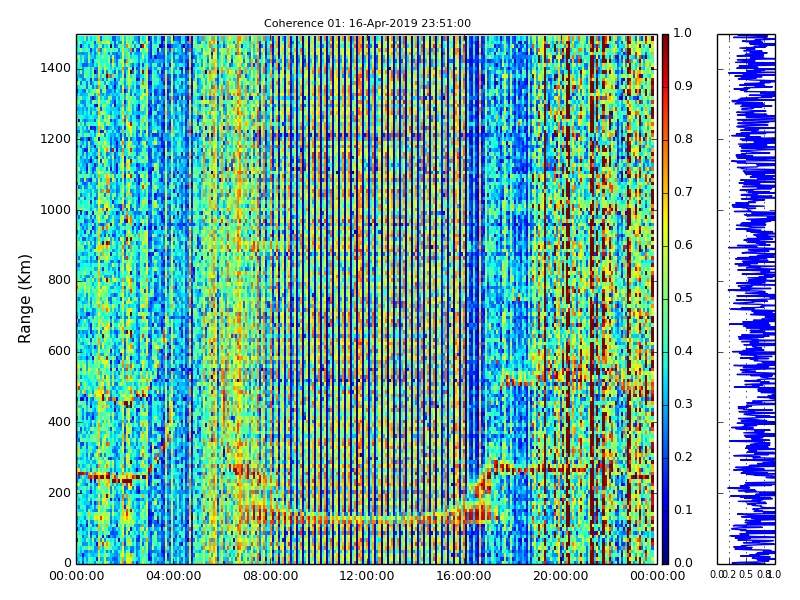Click the 800 range tick label
Image resolution: width=800 pixels, height=600 pixels.
(x=59, y=280)
